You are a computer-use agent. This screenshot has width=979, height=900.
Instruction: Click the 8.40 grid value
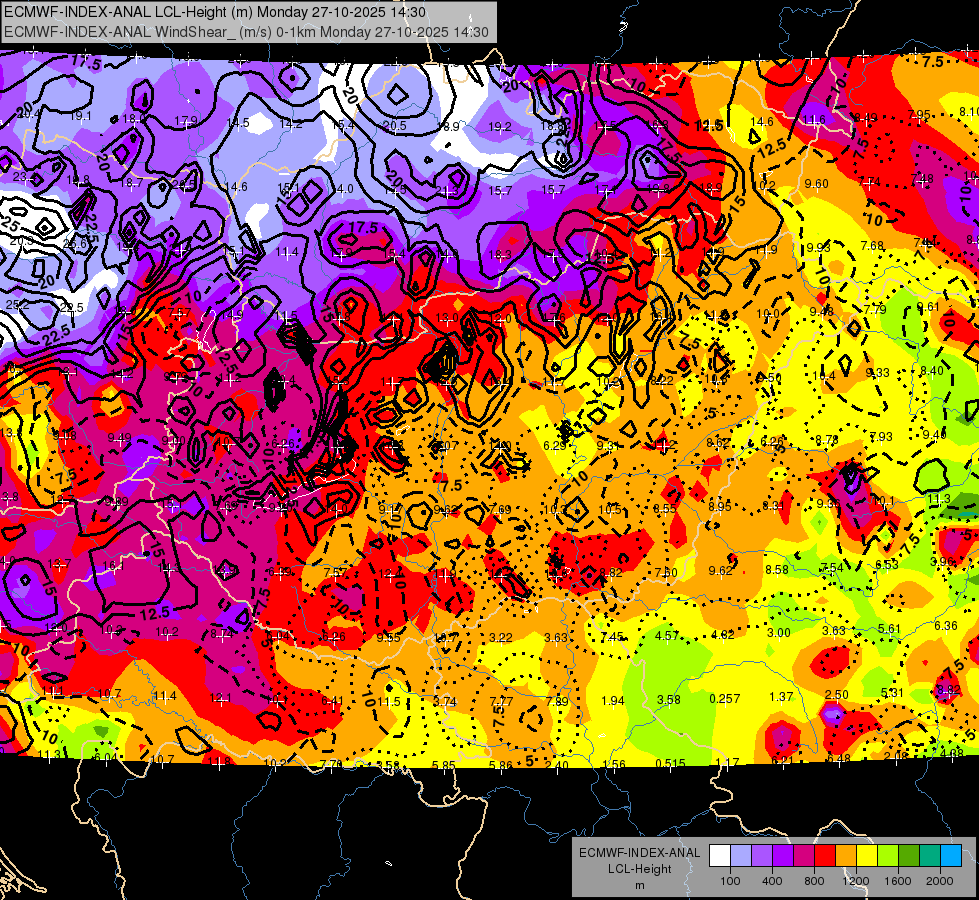coord(932,371)
